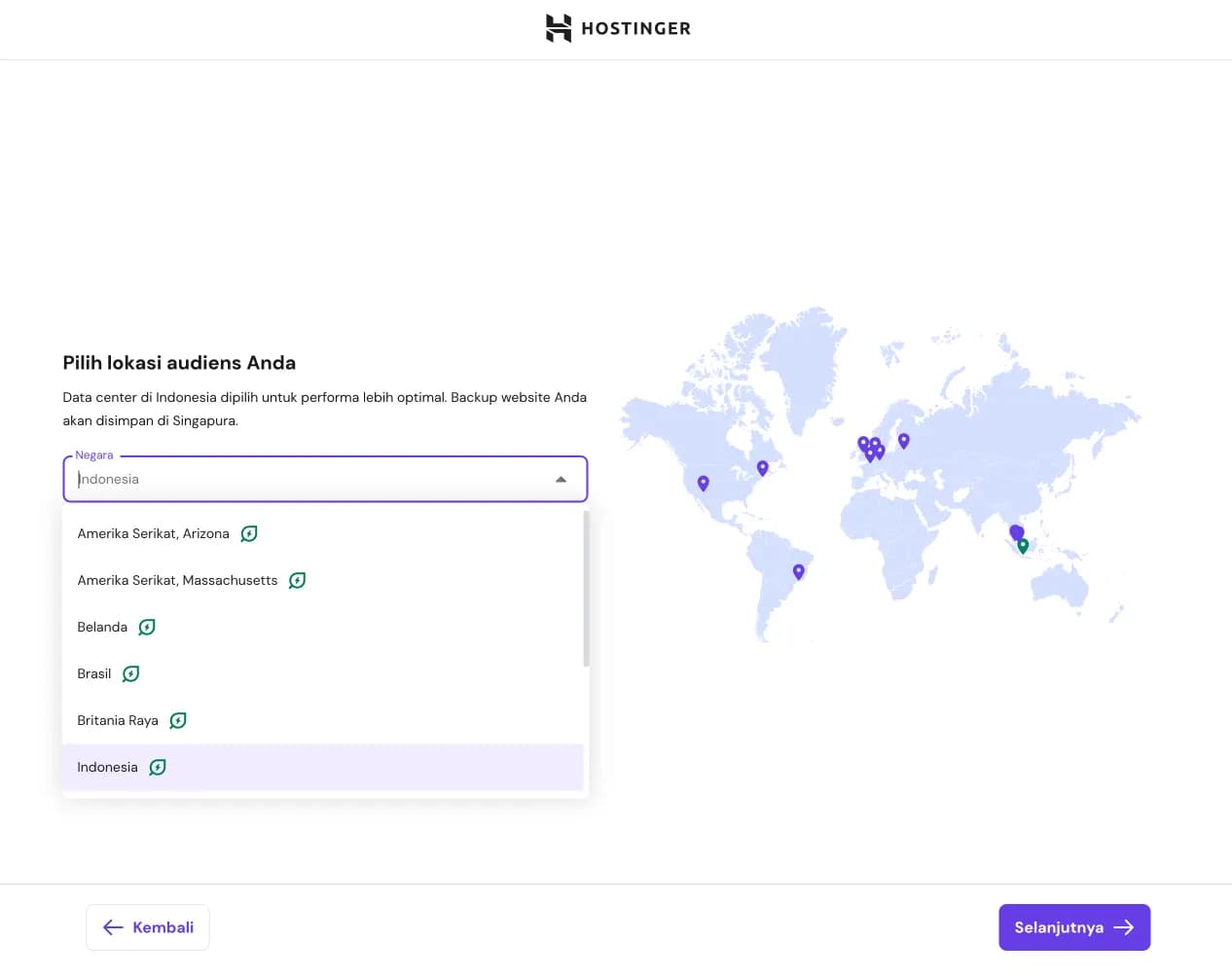Click the dropdown list scrollbar
The image size is (1232, 977).
[586, 590]
